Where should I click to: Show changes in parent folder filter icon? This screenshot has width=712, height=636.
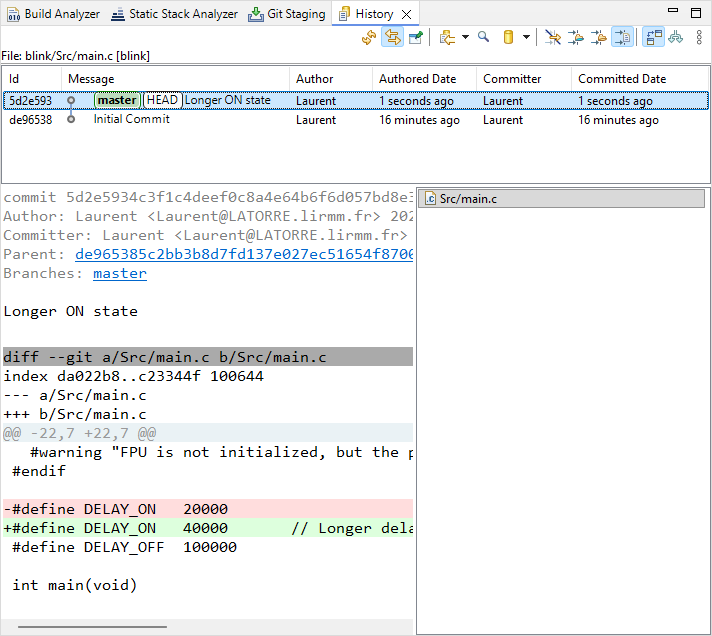pyautogui.click(x=599, y=38)
